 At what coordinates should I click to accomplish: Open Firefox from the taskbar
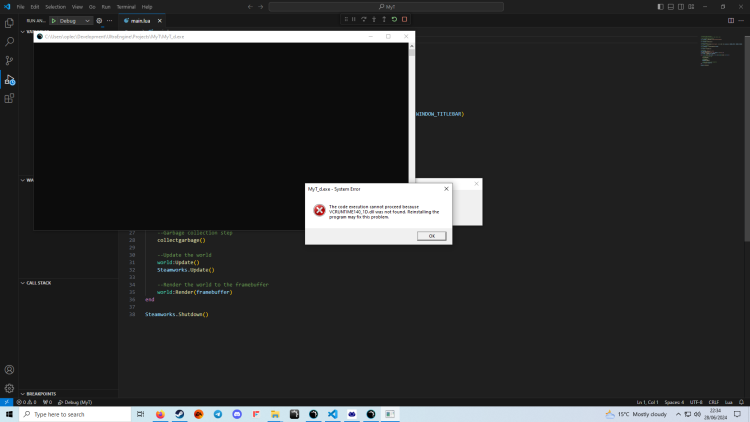(x=160, y=414)
